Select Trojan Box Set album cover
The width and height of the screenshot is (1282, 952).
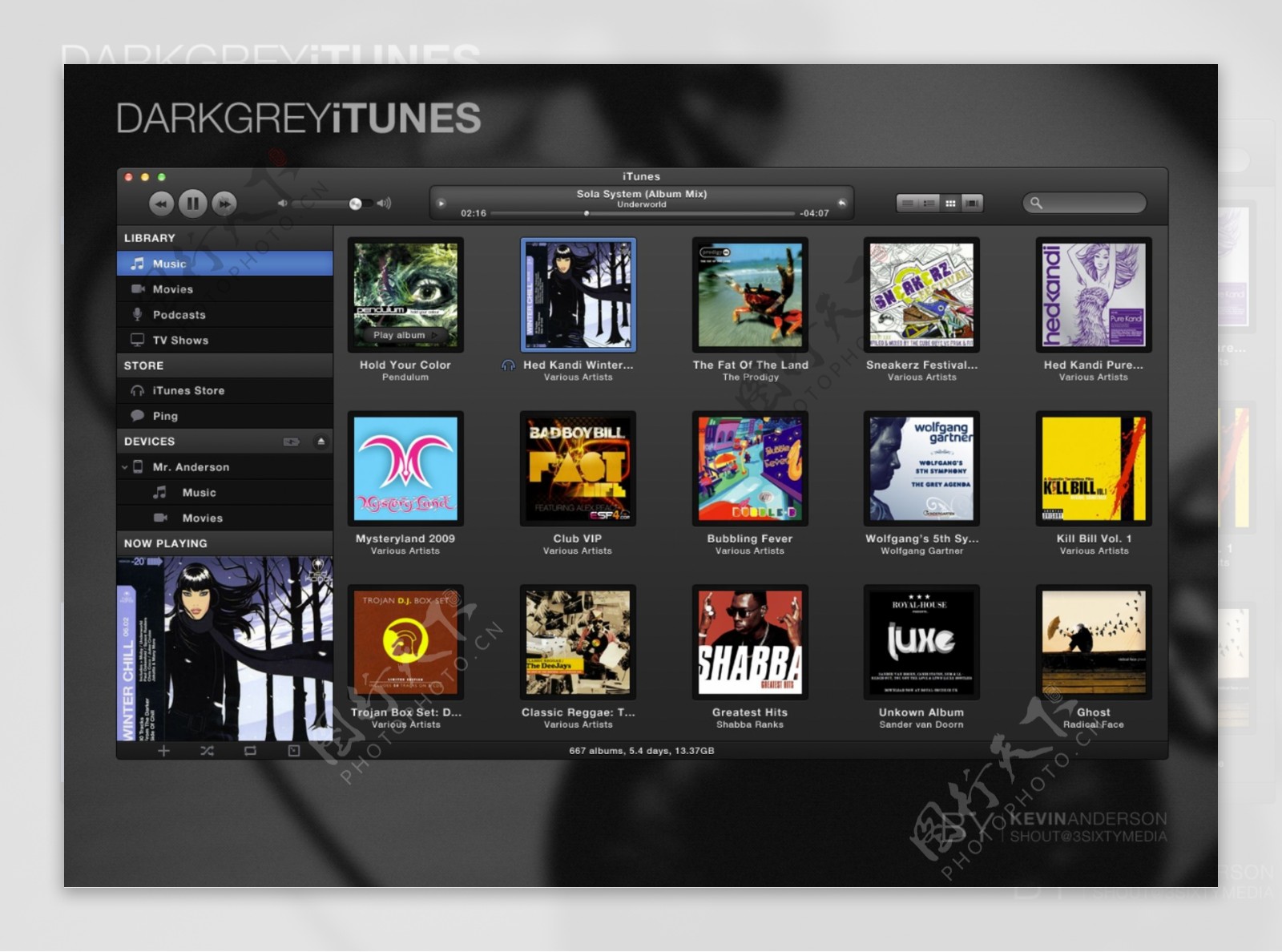tap(405, 642)
